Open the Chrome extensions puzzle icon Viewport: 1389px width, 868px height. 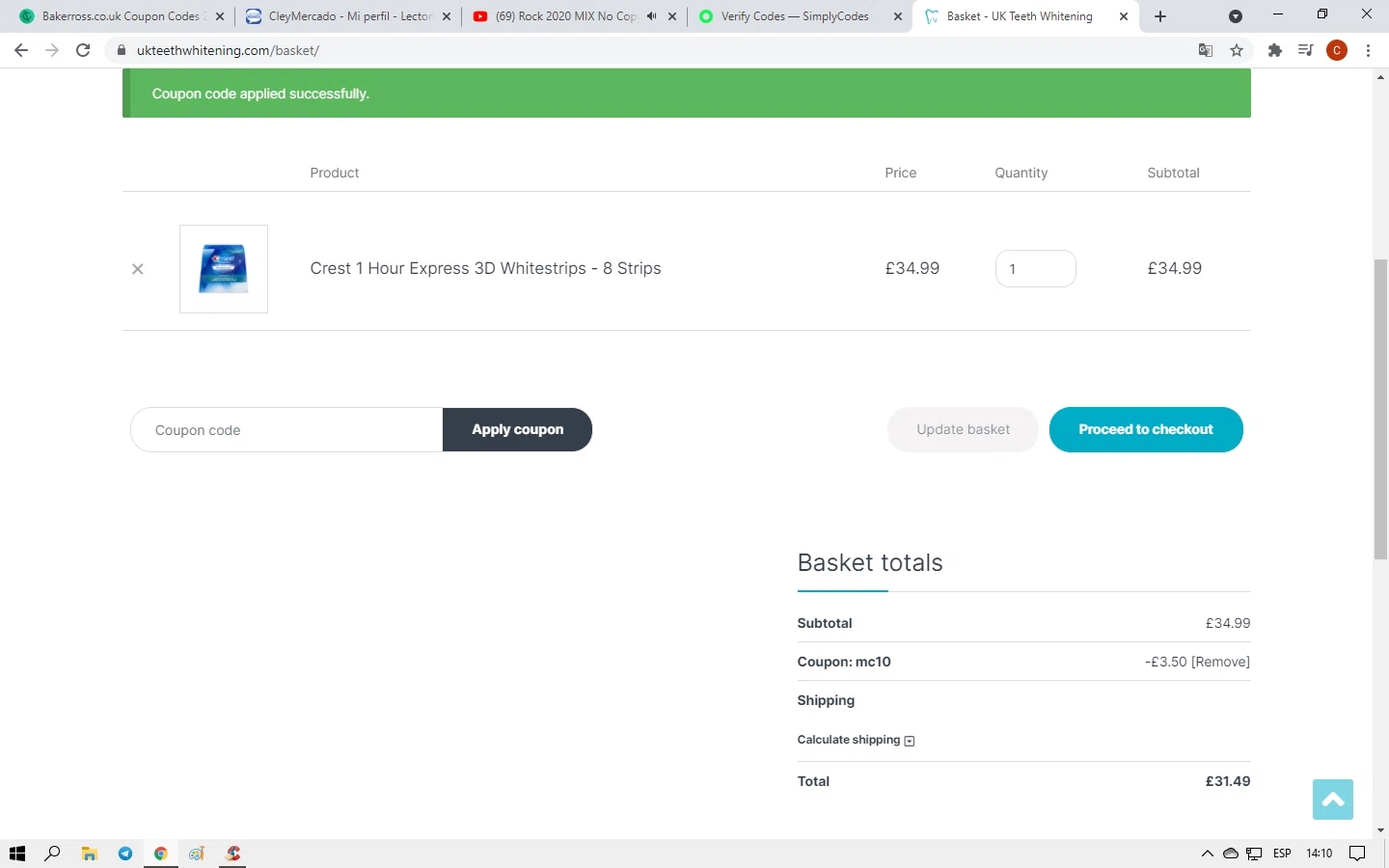[x=1275, y=50]
